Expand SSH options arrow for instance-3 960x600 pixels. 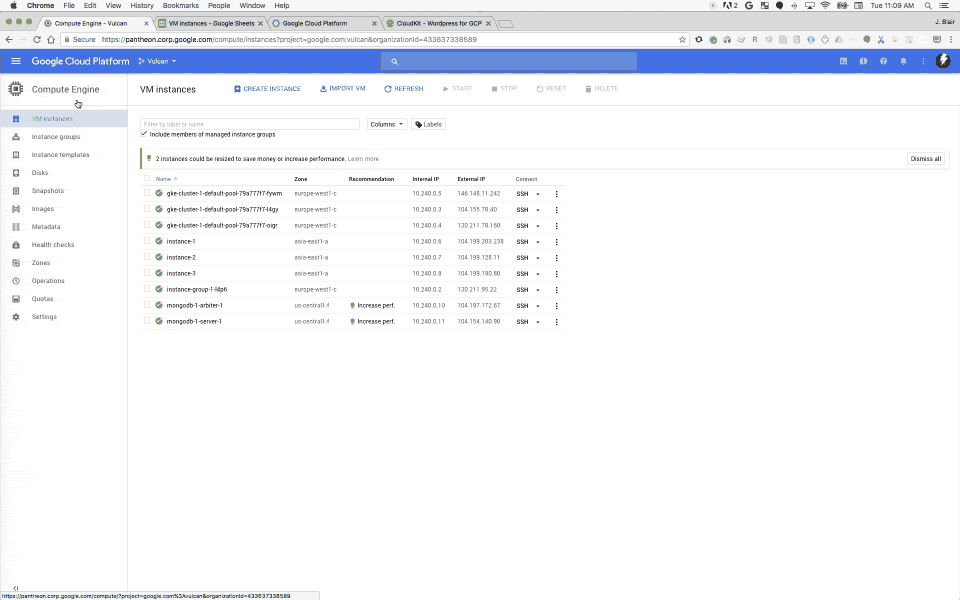click(538, 274)
